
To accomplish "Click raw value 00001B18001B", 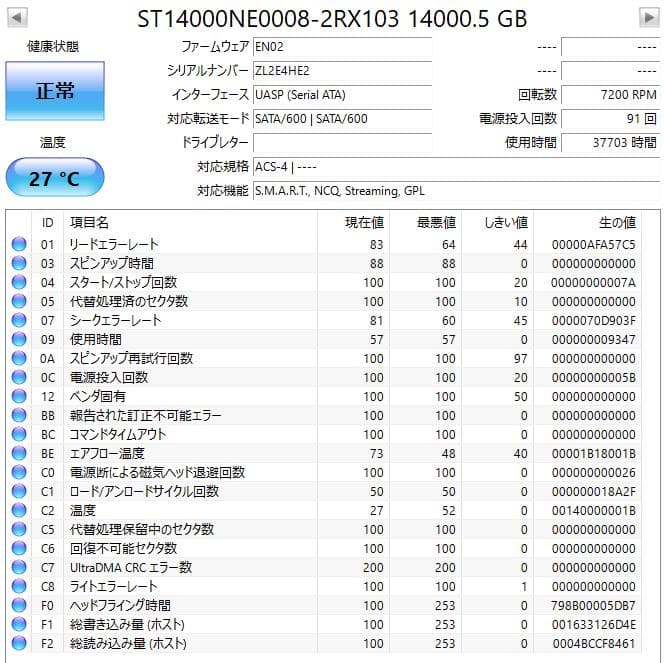I will (593, 454).
